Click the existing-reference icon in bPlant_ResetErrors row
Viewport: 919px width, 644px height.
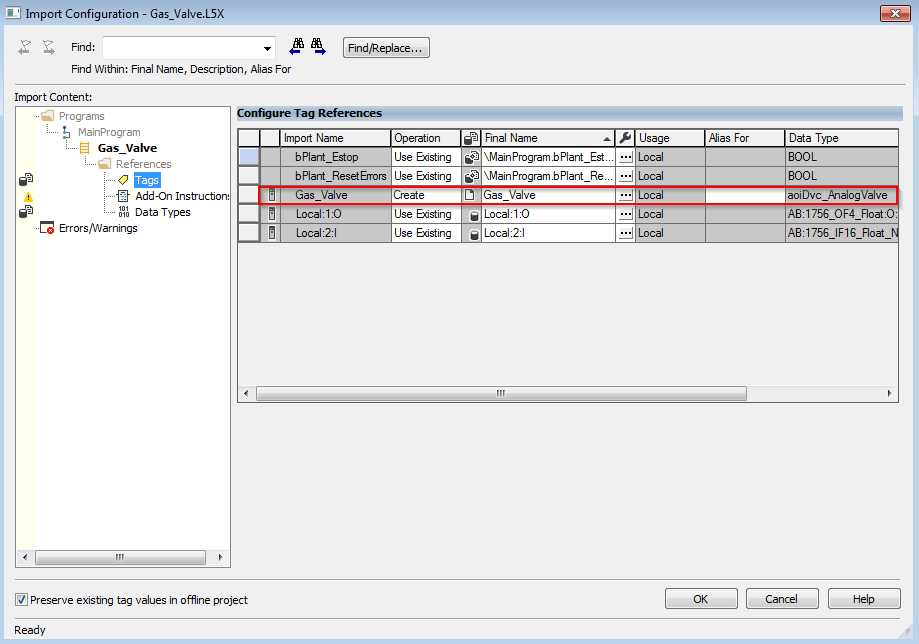tap(471, 176)
